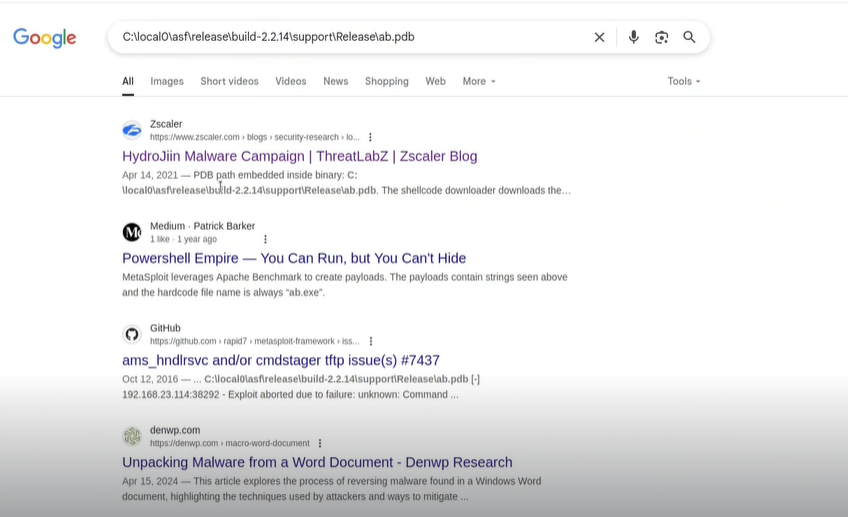Expand the More search filters dropdown
Screen dimensions: 848x517
(x=478, y=81)
